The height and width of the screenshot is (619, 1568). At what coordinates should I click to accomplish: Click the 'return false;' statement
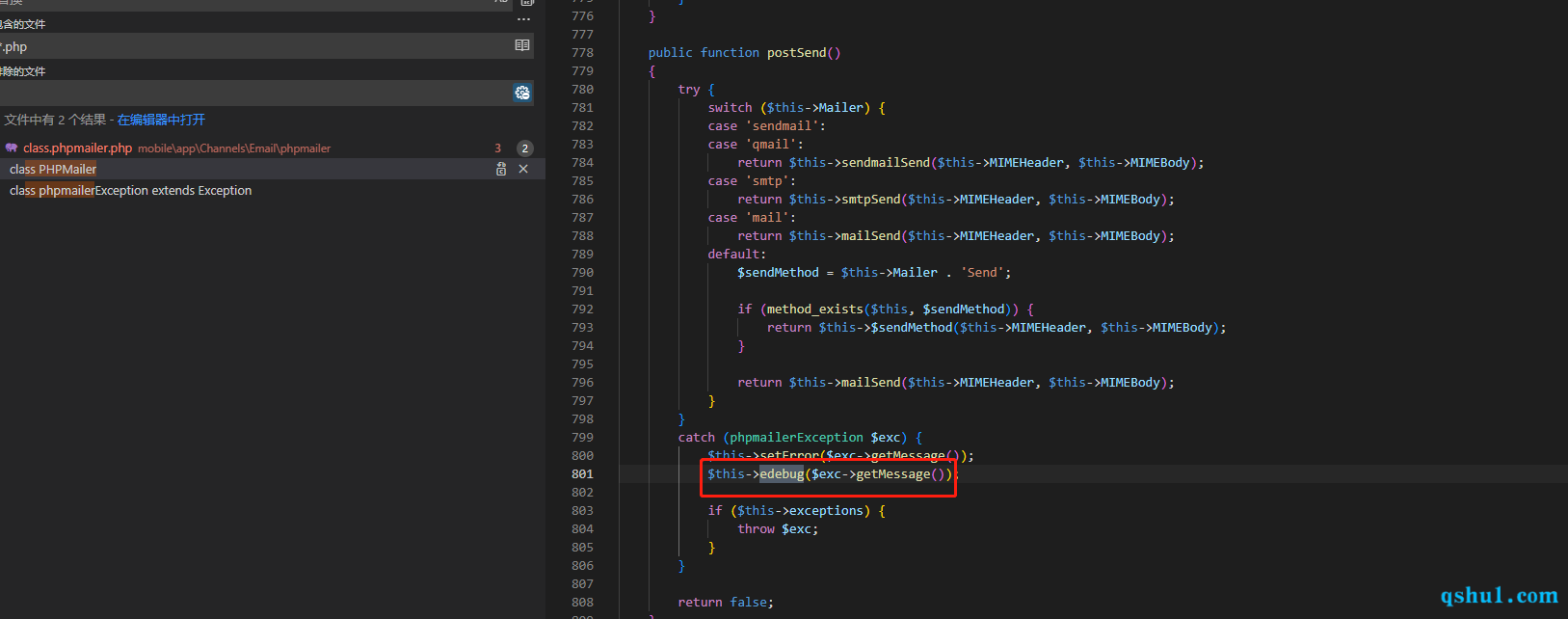click(726, 602)
